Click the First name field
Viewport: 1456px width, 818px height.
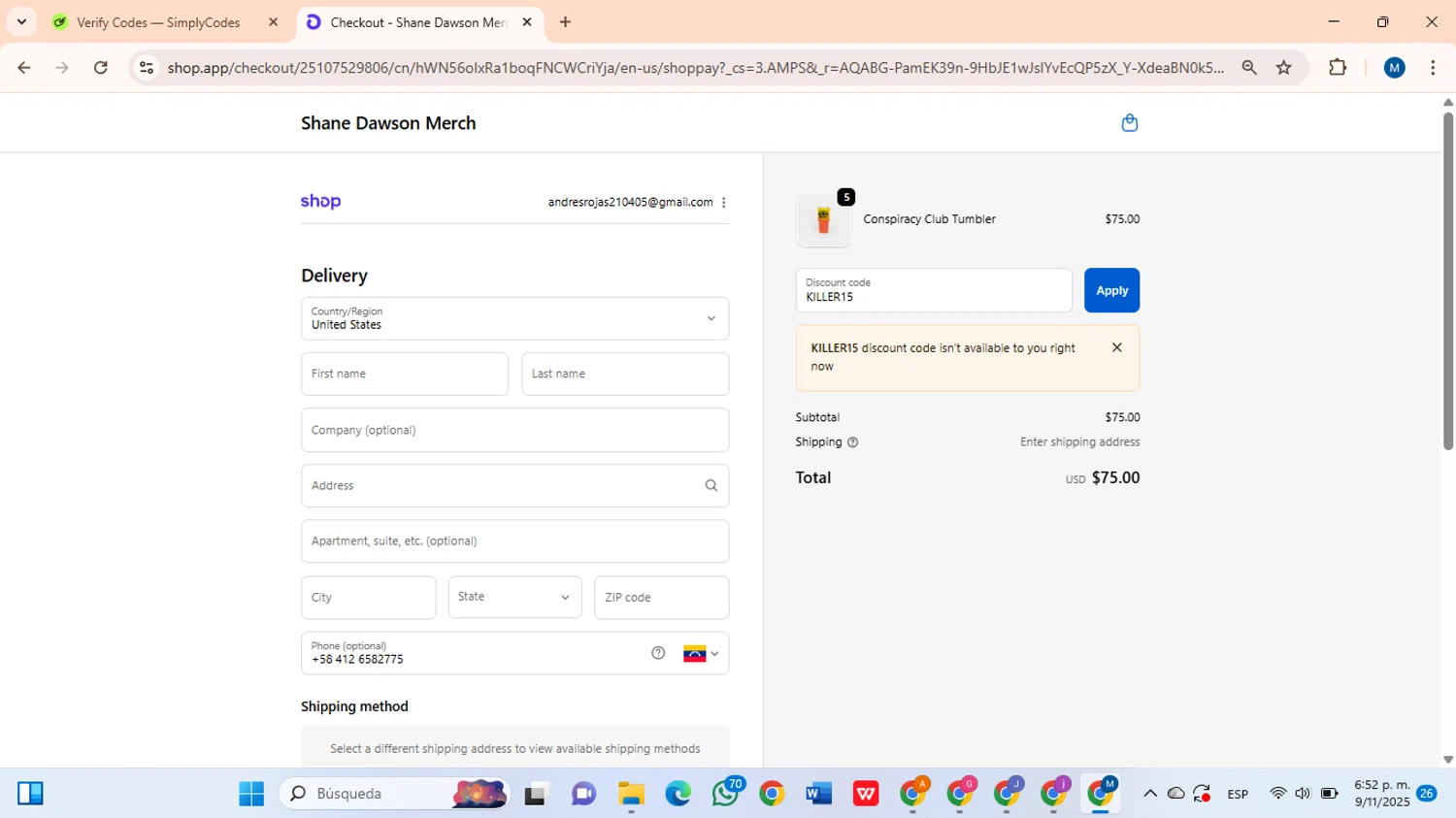coord(405,374)
